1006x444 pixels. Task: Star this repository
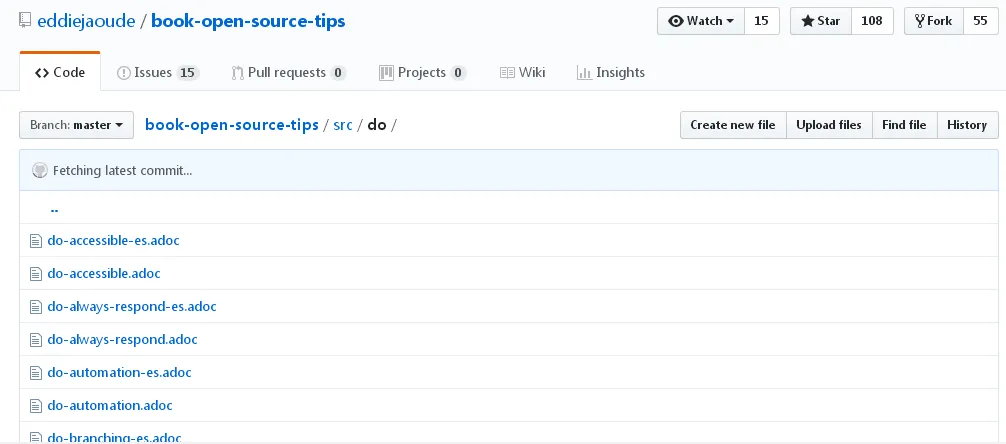pos(821,21)
